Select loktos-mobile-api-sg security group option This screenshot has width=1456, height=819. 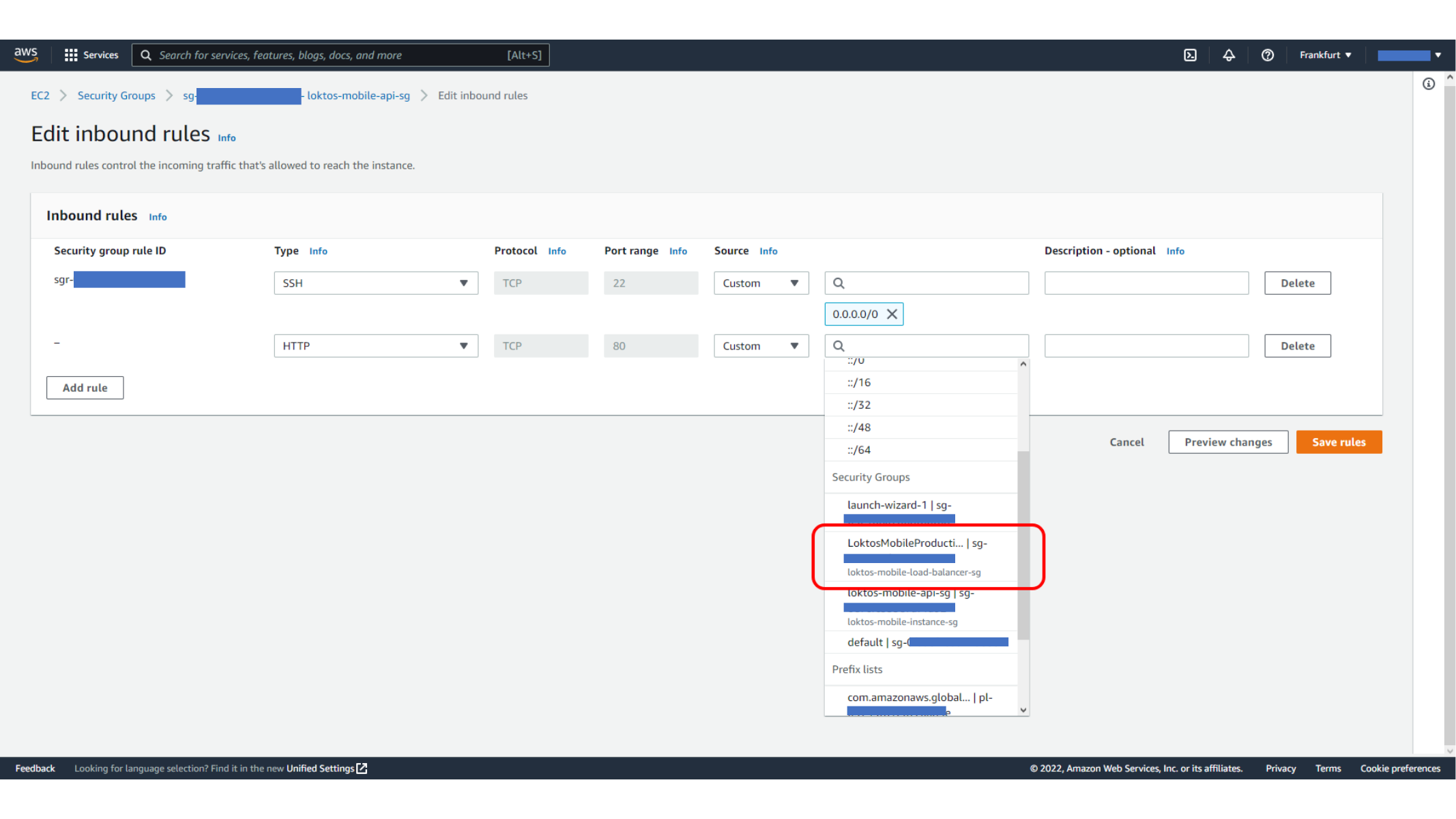[921, 606]
